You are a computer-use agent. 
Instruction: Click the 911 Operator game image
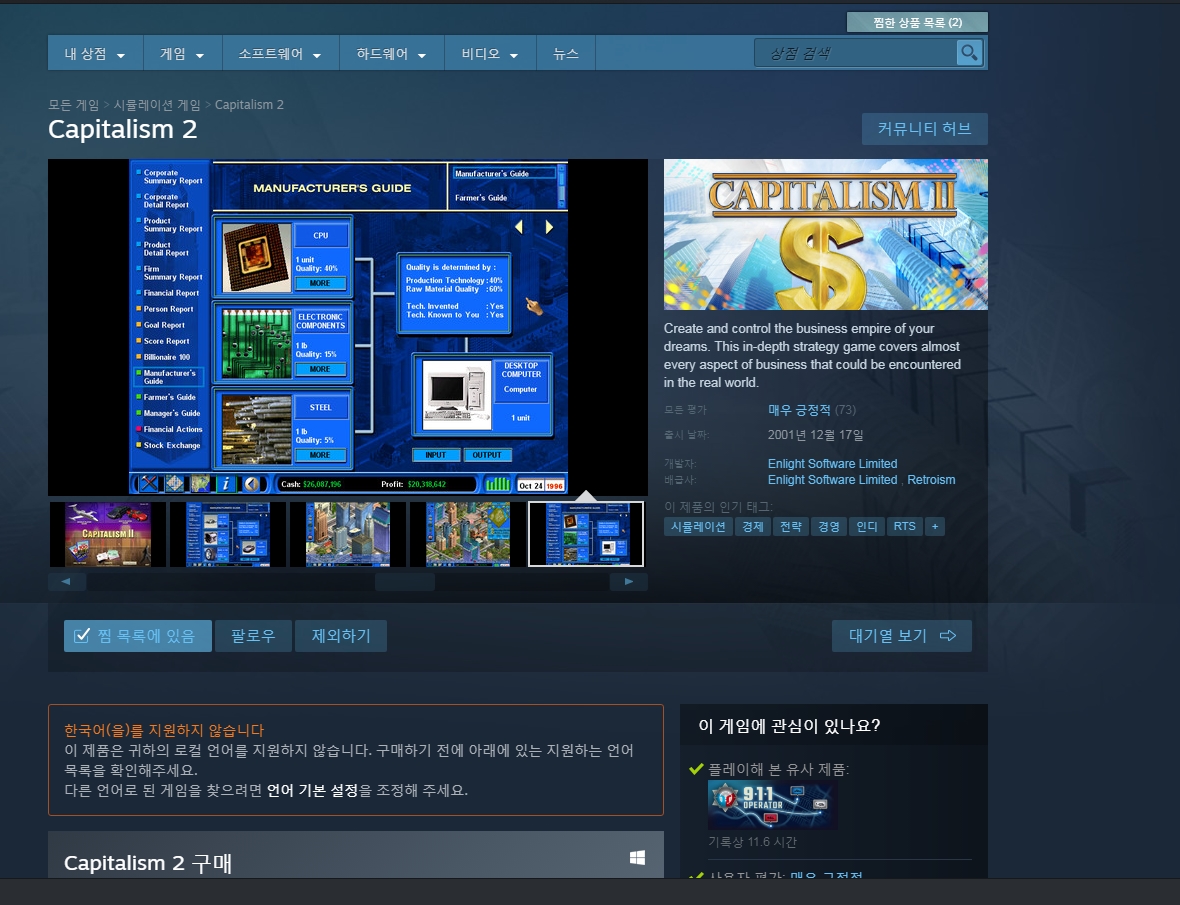(x=772, y=804)
